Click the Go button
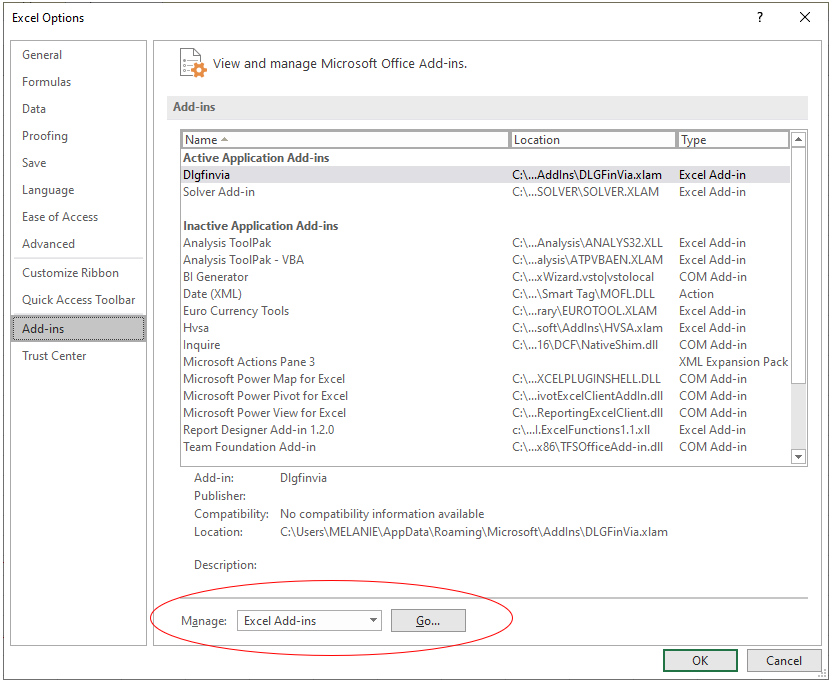Screen dimensions: 831x683 coord(428,620)
